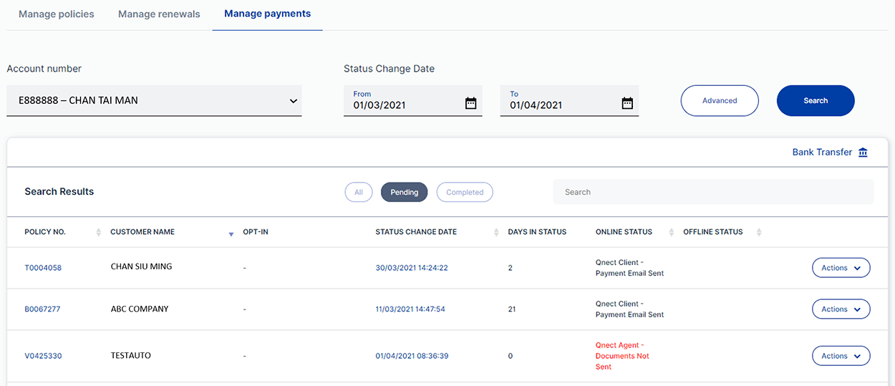Click the blue Search button

point(816,100)
